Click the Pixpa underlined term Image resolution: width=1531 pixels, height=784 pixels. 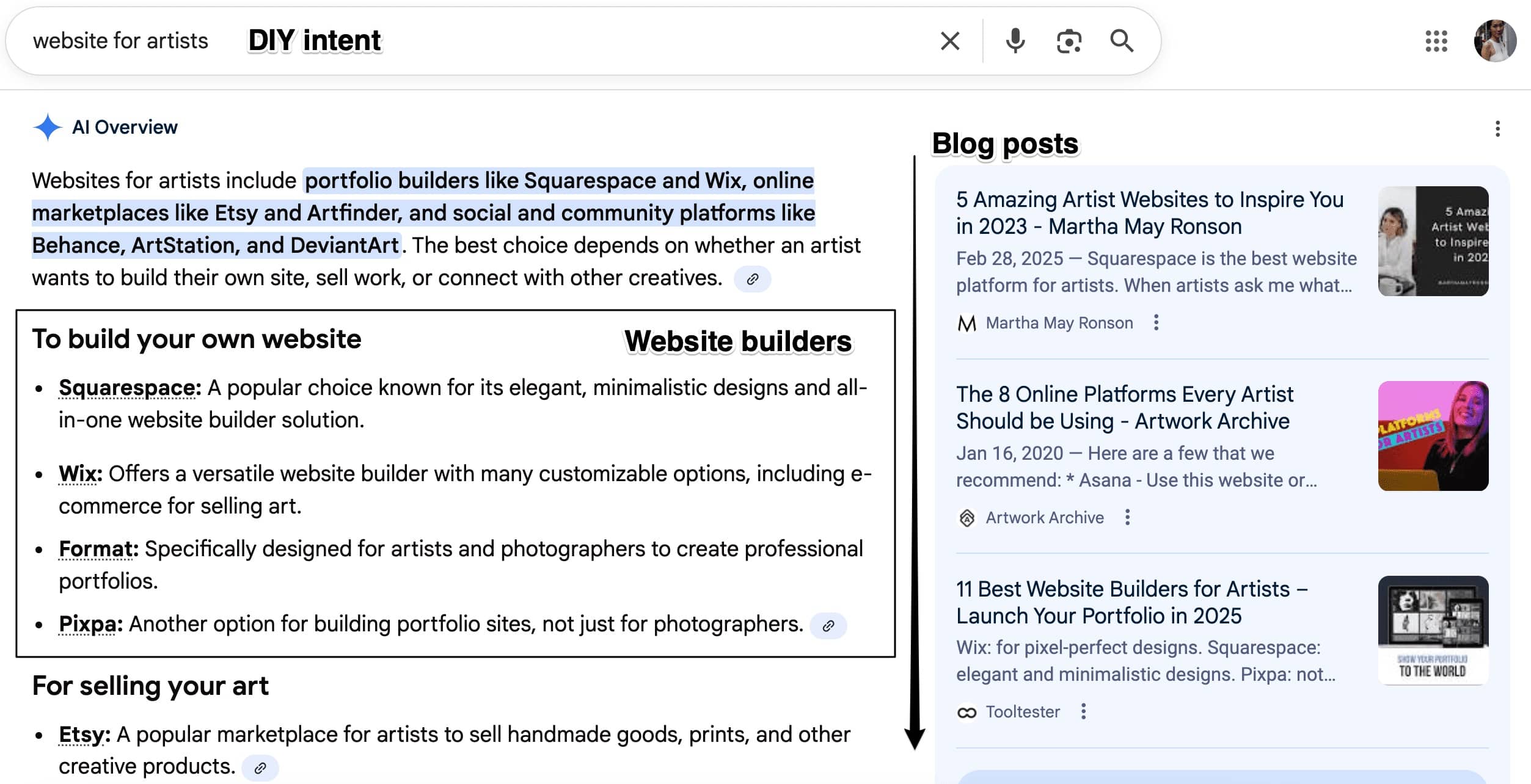pyautogui.click(x=90, y=624)
